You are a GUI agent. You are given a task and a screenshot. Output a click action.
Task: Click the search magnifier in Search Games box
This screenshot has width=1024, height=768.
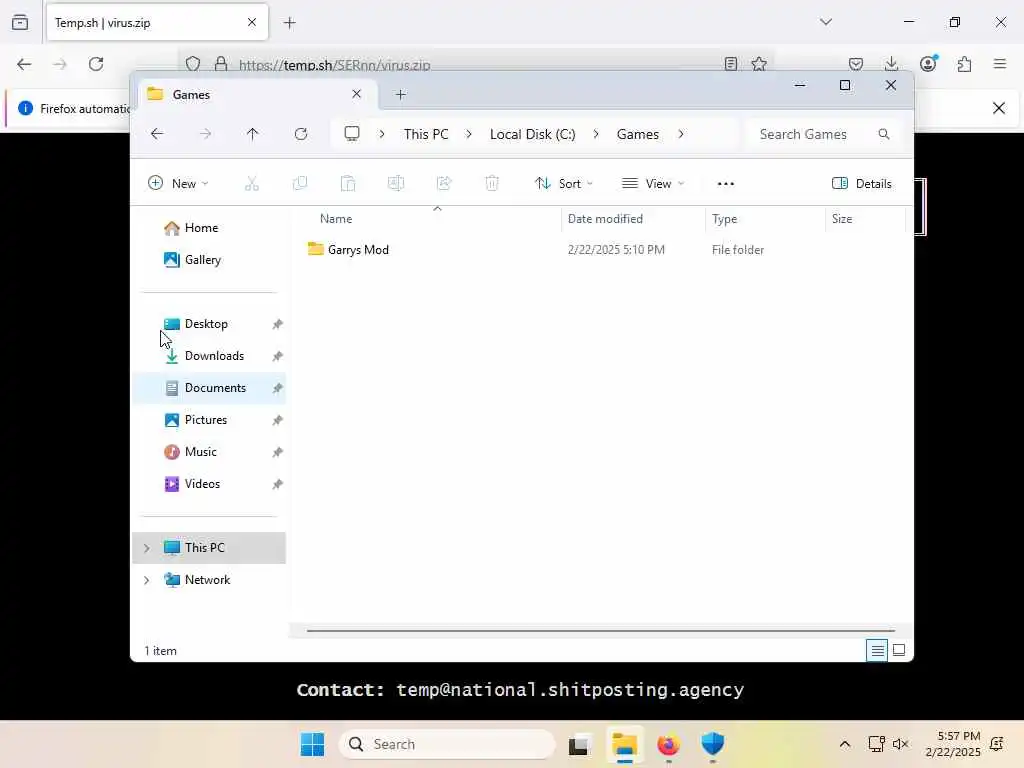pyautogui.click(x=884, y=134)
